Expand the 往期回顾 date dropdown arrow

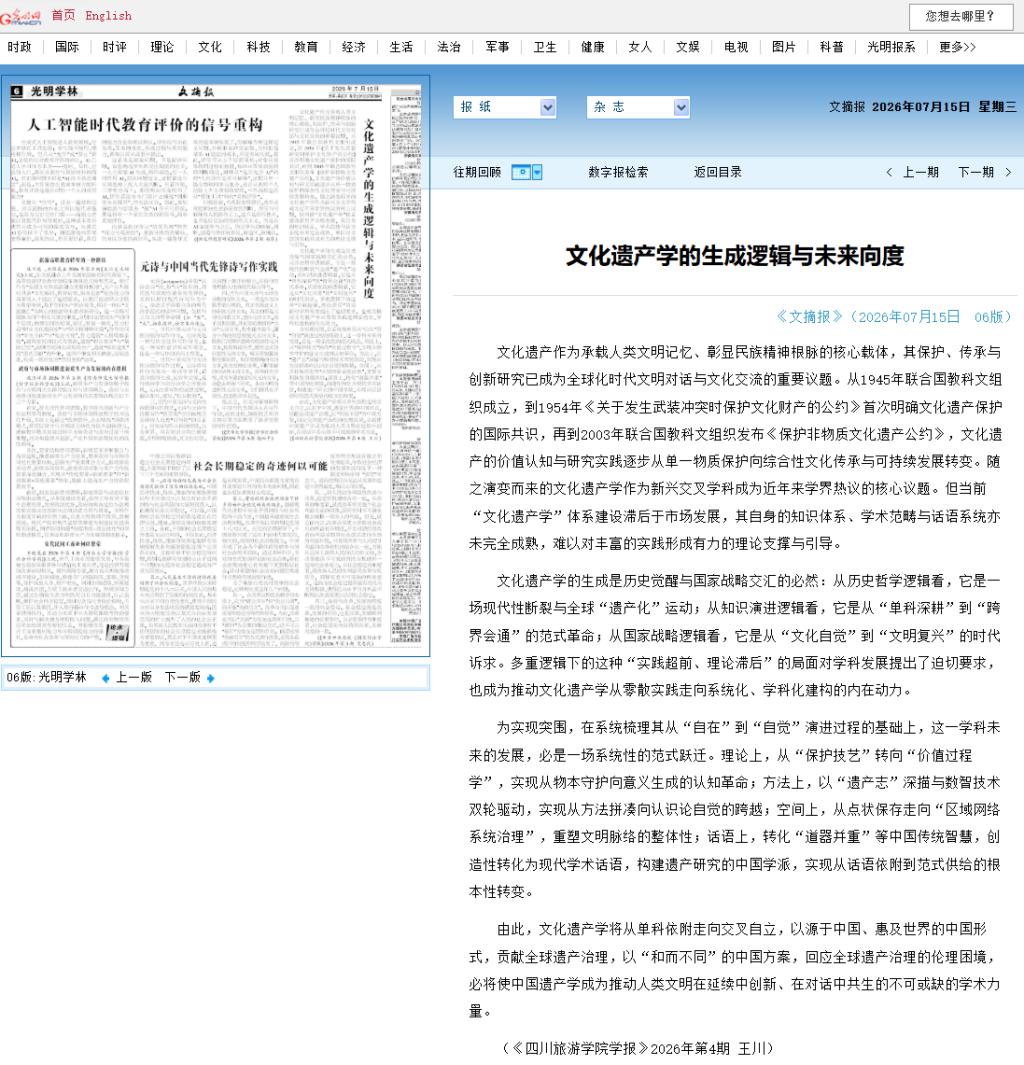[x=537, y=173]
